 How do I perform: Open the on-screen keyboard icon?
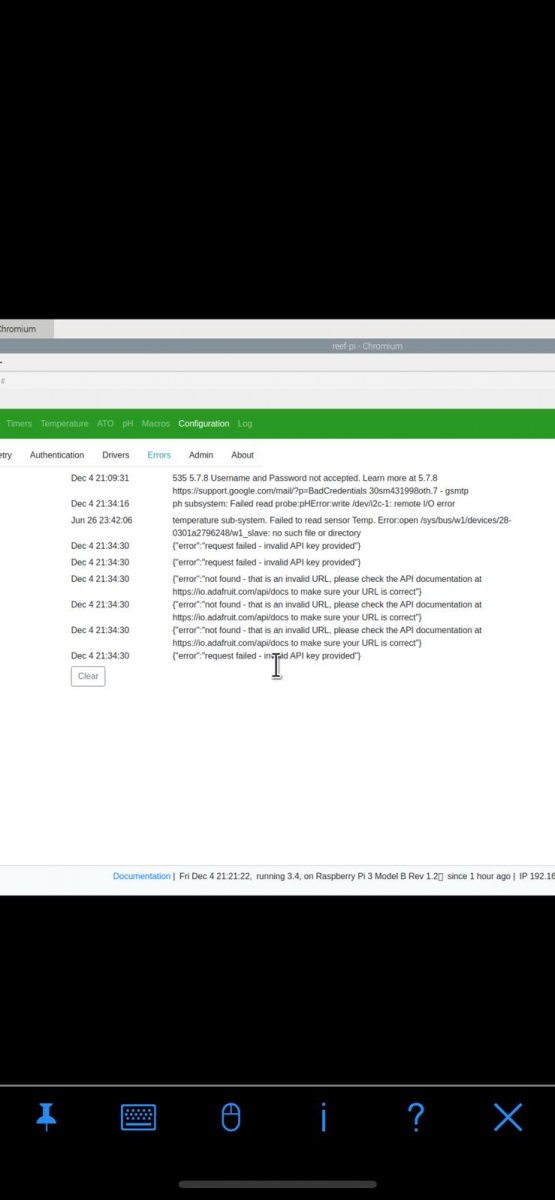pyautogui.click(x=139, y=1117)
